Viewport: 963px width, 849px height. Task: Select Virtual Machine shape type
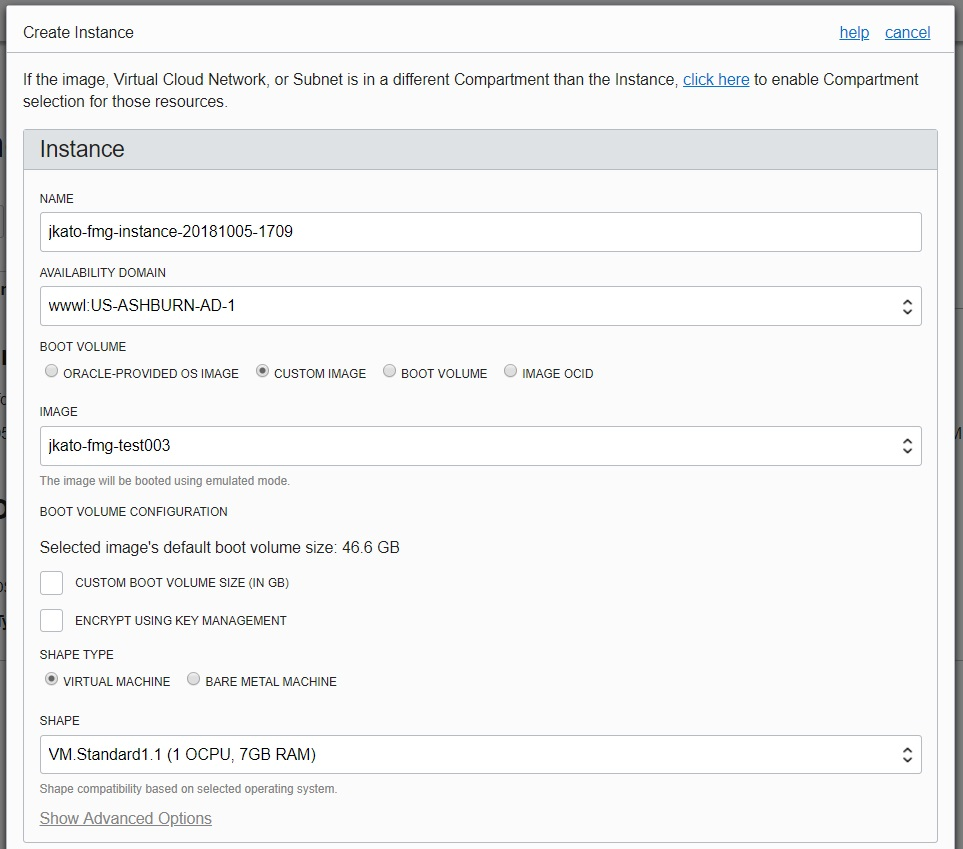point(52,680)
